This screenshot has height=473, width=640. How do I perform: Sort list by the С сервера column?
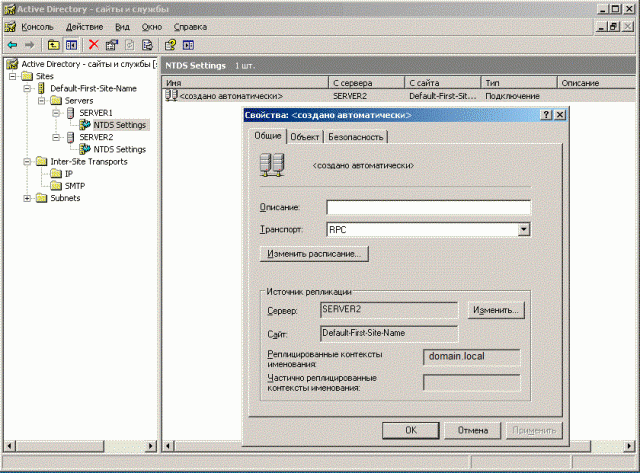tap(366, 83)
